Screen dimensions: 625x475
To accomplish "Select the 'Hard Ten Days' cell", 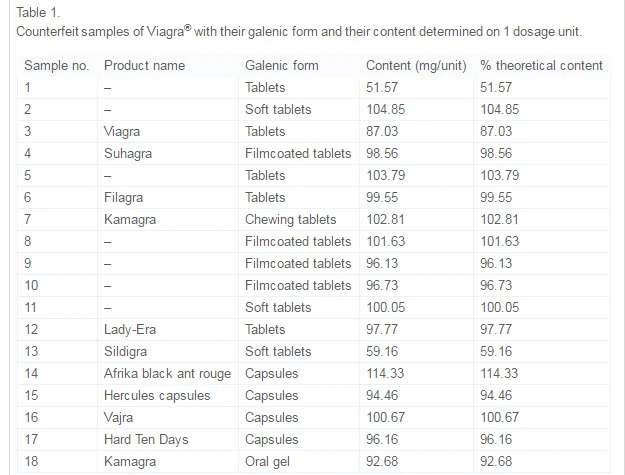I will [x=146, y=439].
